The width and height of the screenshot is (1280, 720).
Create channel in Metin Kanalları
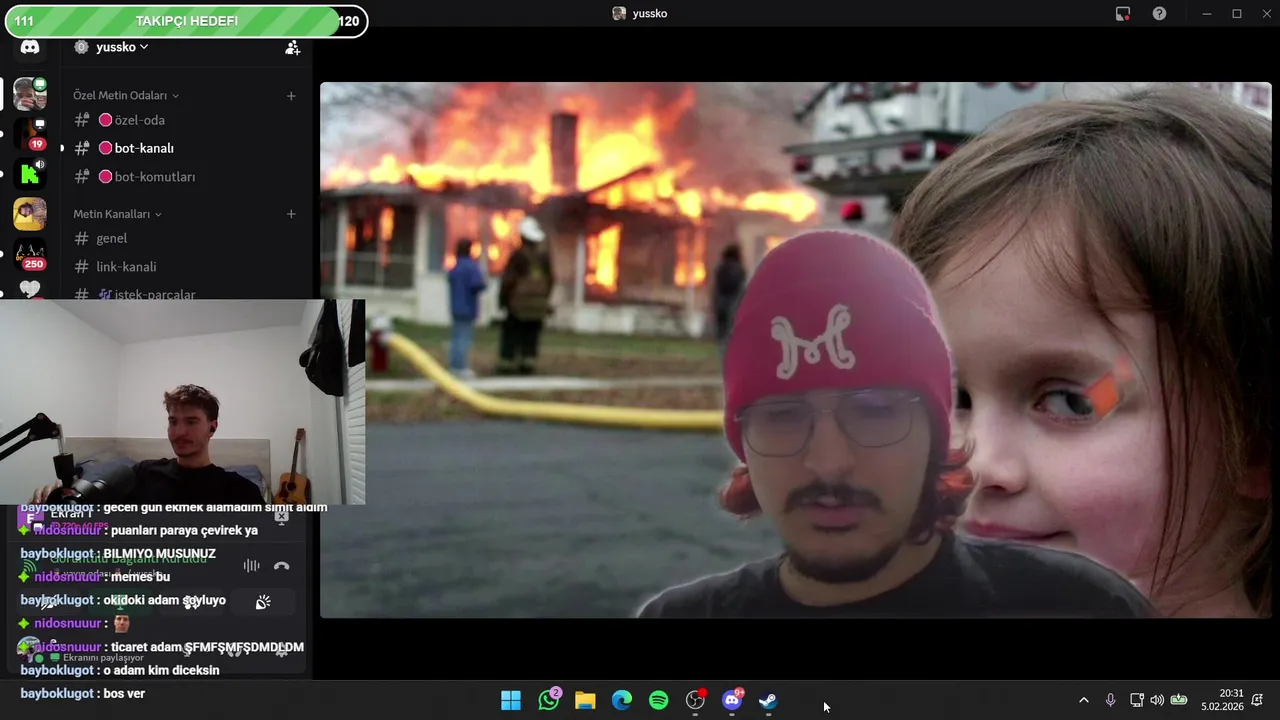pos(291,214)
